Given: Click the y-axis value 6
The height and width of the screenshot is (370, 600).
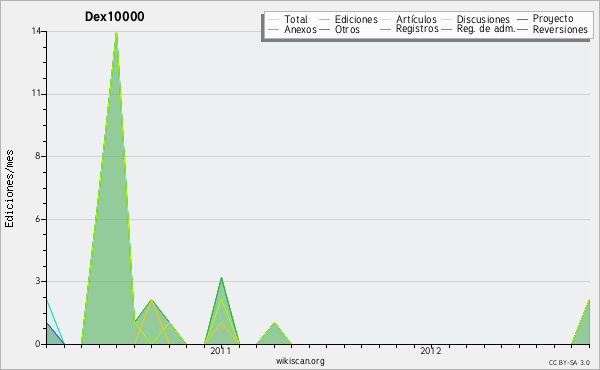Looking at the screenshot, I should [x=38, y=219].
